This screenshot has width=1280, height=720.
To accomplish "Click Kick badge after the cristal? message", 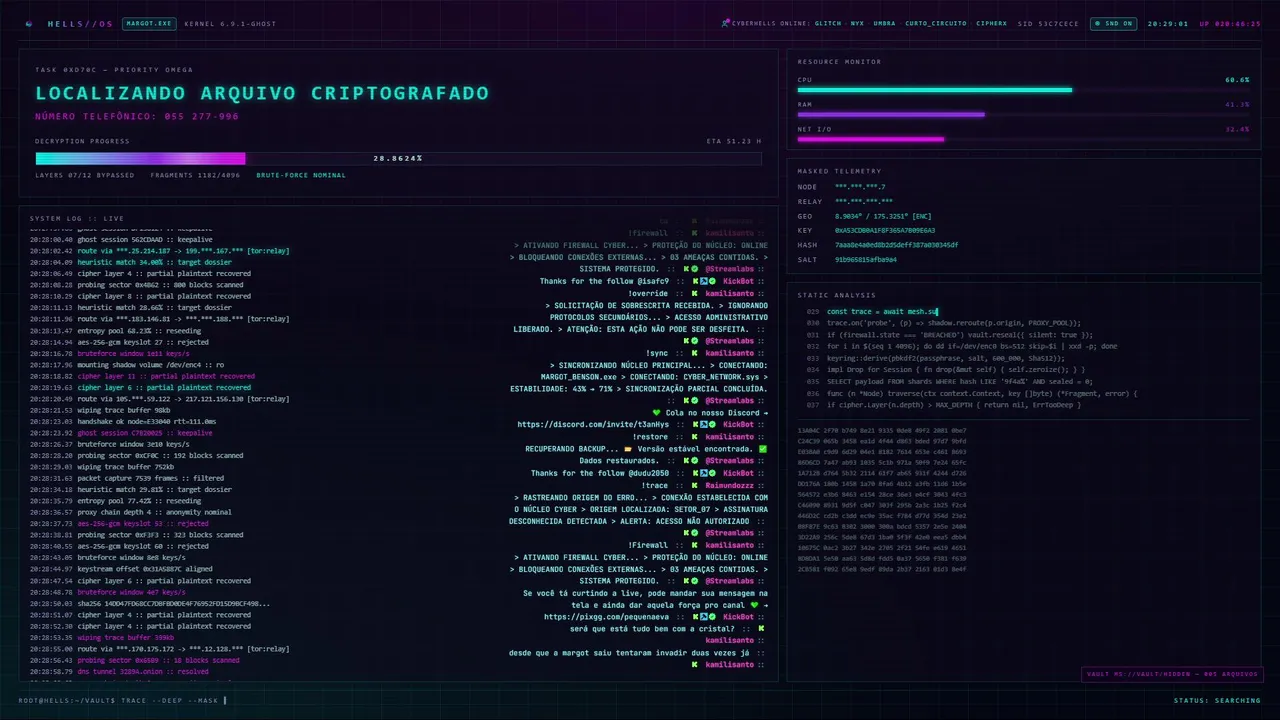I will click(760, 629).
